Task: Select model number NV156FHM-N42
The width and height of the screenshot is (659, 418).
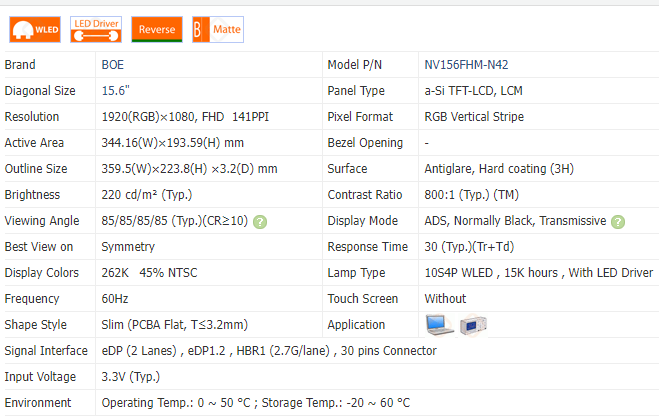Action: [x=466, y=65]
